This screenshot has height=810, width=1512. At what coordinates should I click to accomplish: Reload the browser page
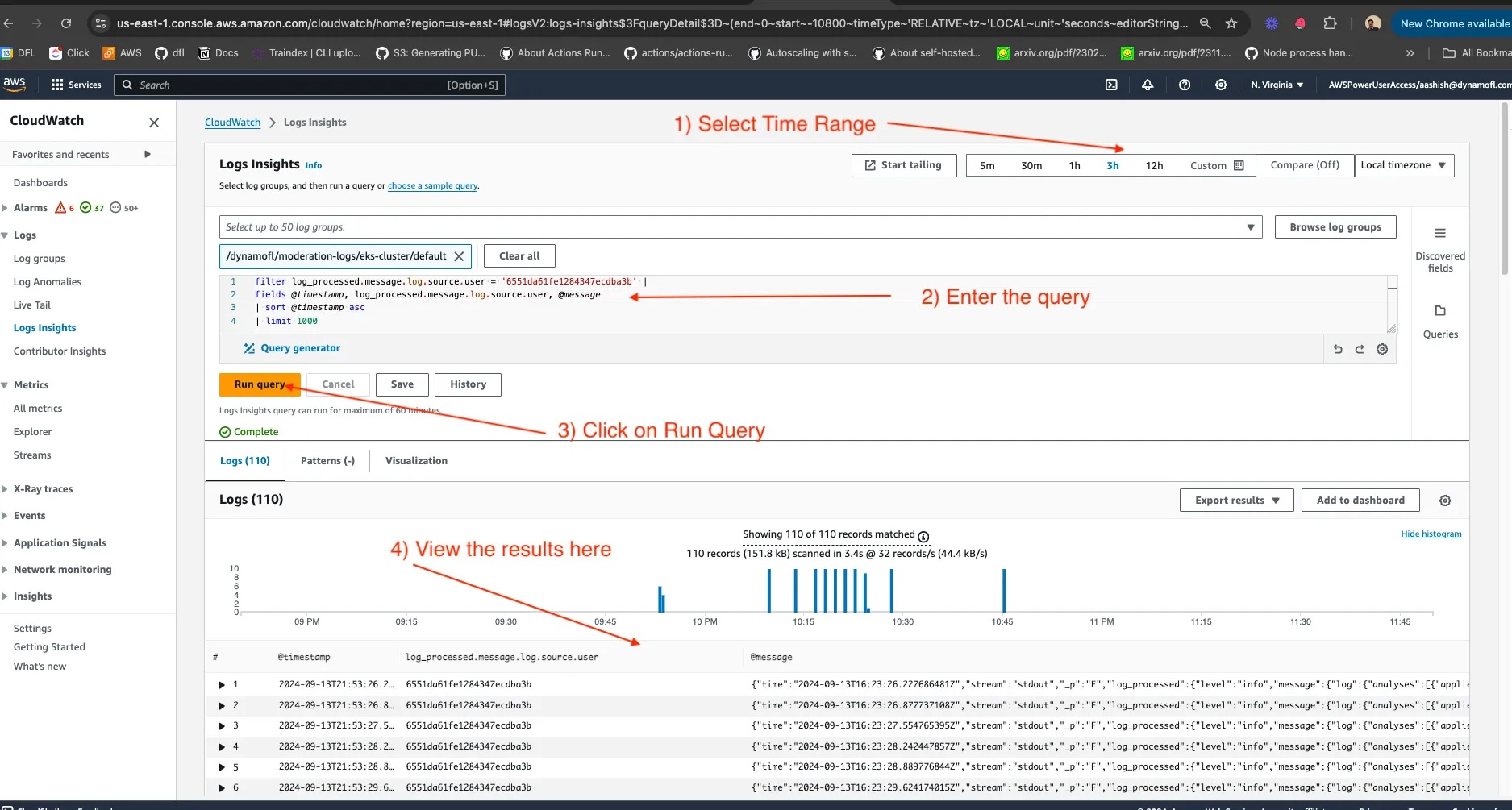click(x=66, y=23)
